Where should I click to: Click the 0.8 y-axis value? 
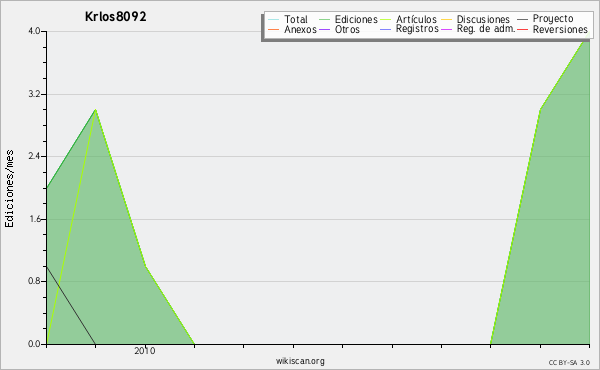[x=34, y=281]
